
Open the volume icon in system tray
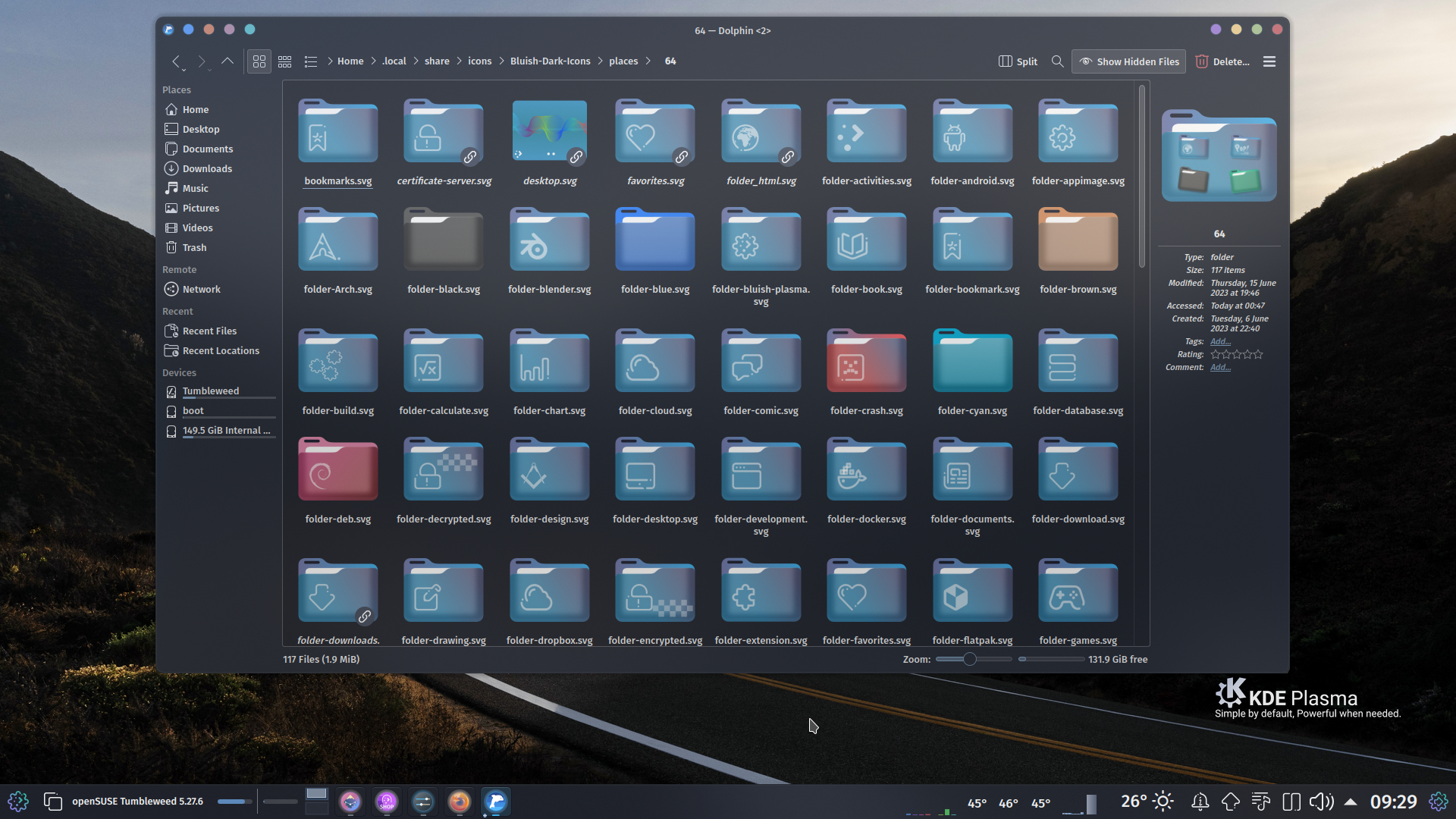coord(1321,801)
